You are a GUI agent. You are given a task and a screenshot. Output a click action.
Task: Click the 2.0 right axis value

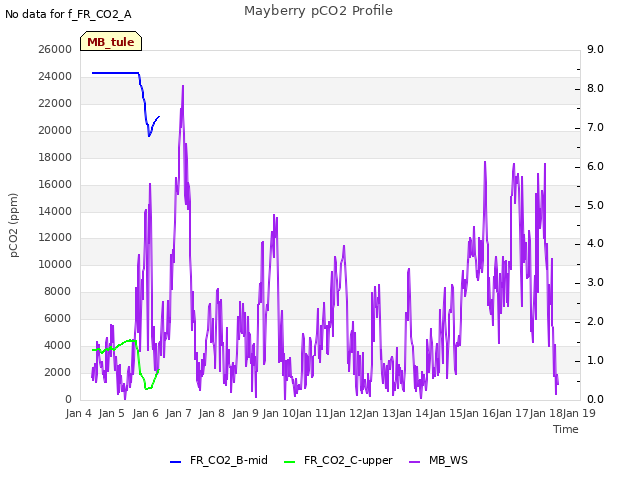point(595,321)
